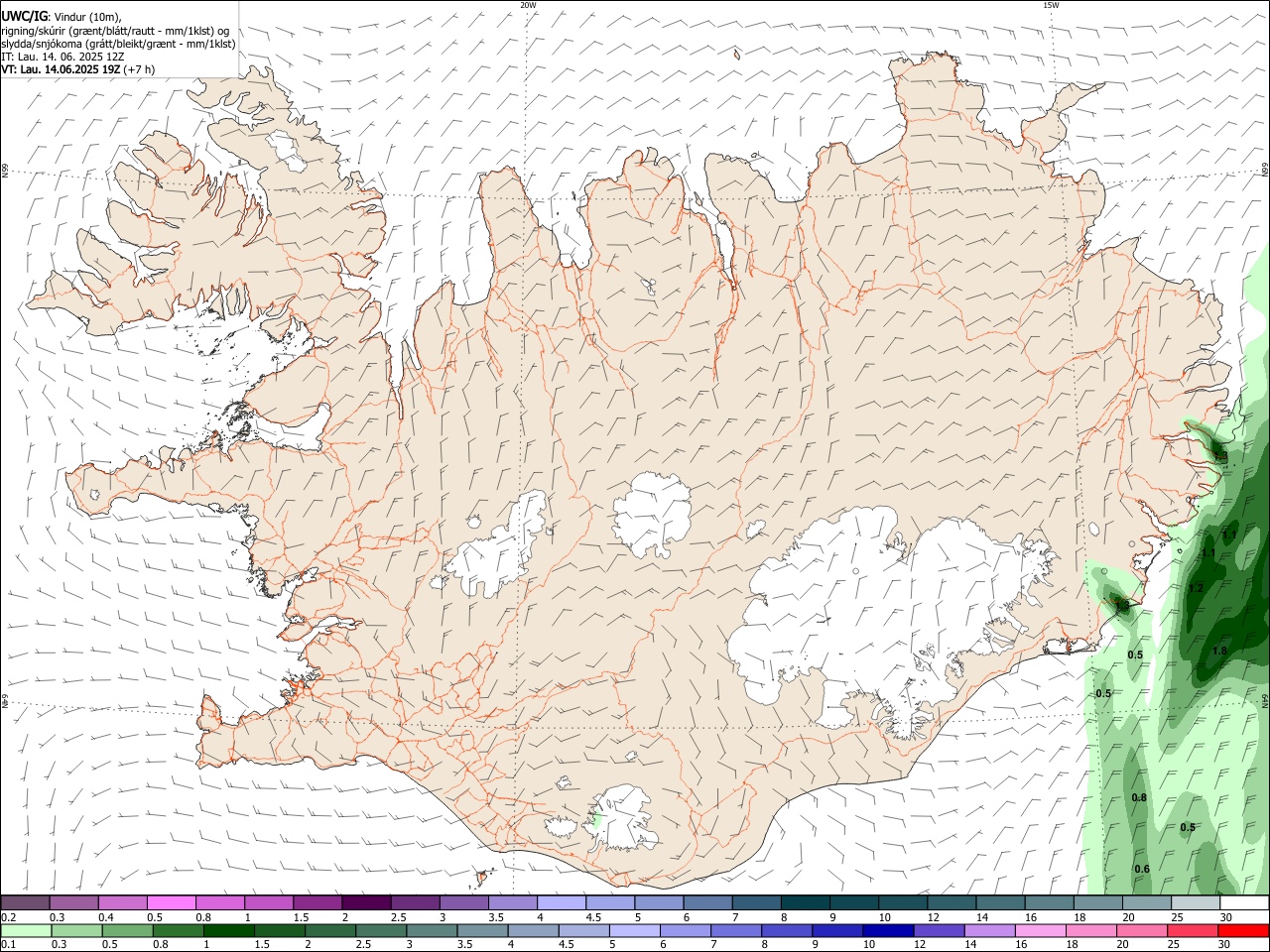Screen dimensions: 1270x952
Task: Select the purple 12–14 rain swatch
Action: point(939,931)
